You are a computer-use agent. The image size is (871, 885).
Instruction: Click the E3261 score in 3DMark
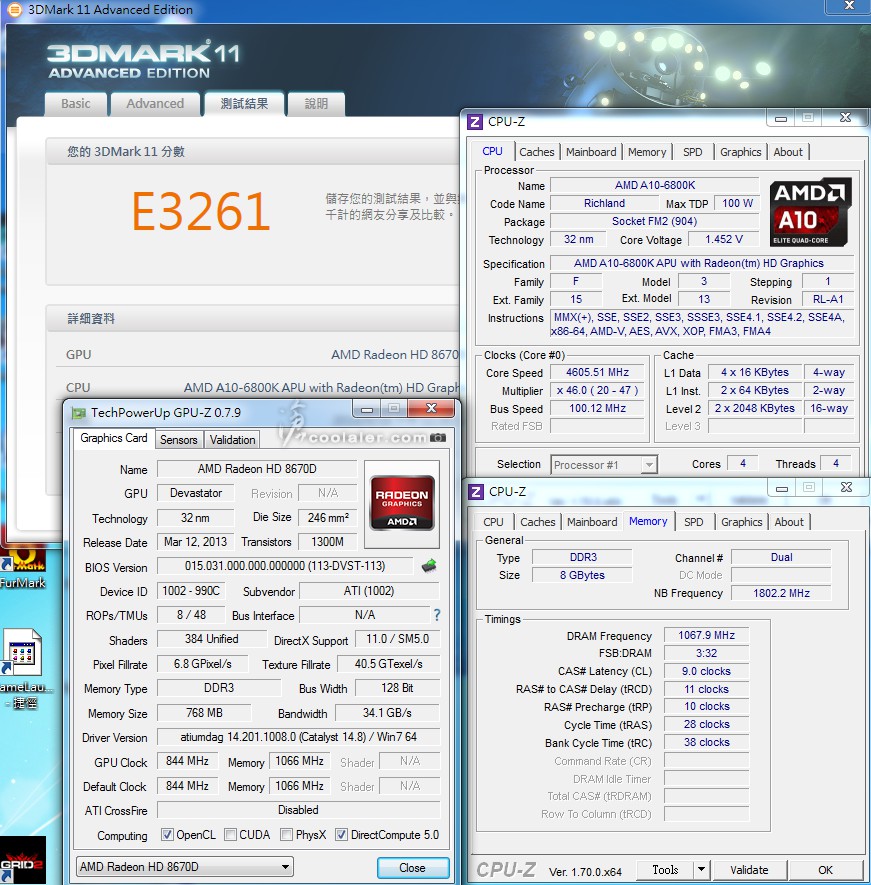pyautogui.click(x=200, y=212)
